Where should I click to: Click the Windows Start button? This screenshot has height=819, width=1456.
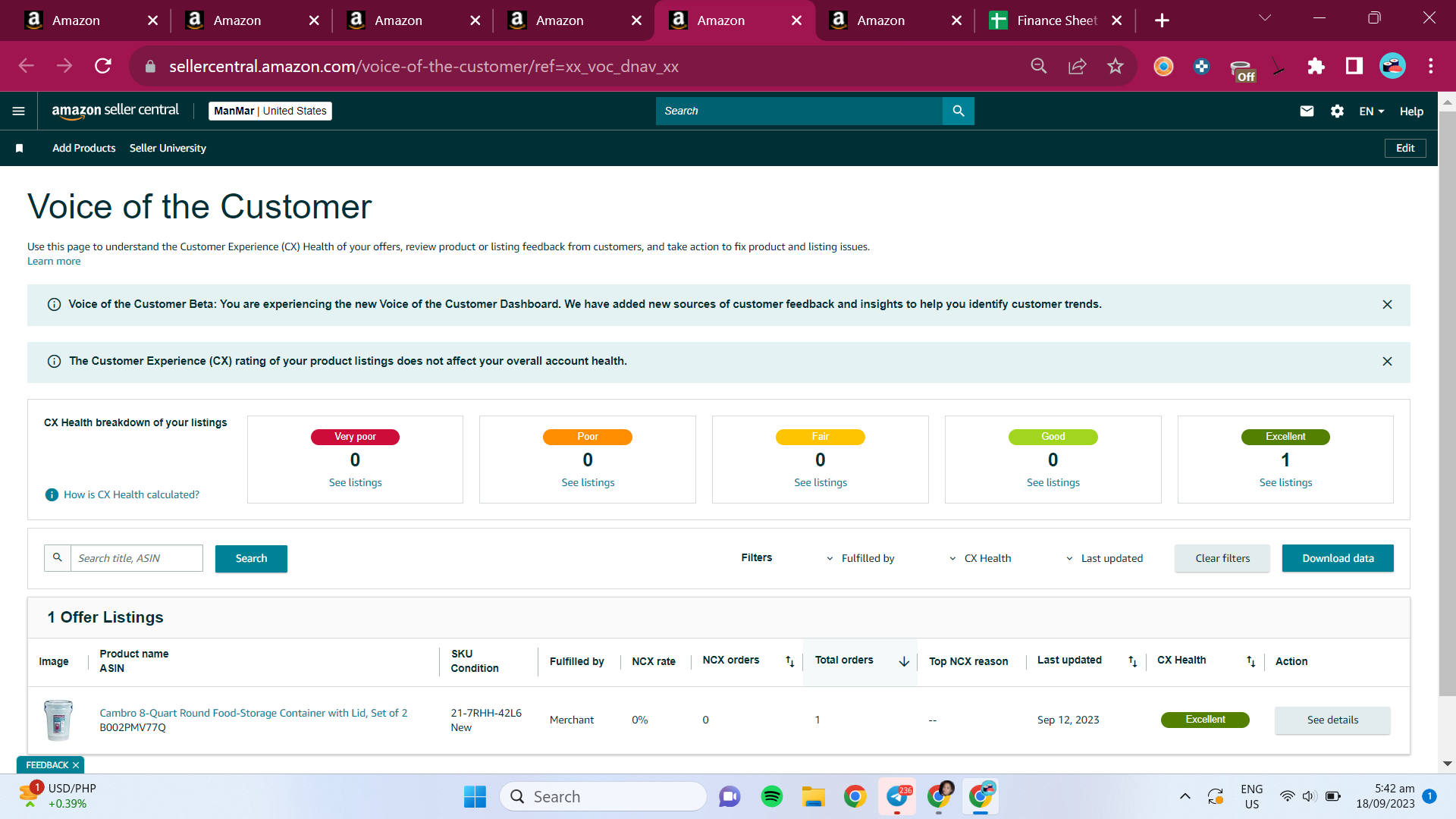pyautogui.click(x=475, y=796)
